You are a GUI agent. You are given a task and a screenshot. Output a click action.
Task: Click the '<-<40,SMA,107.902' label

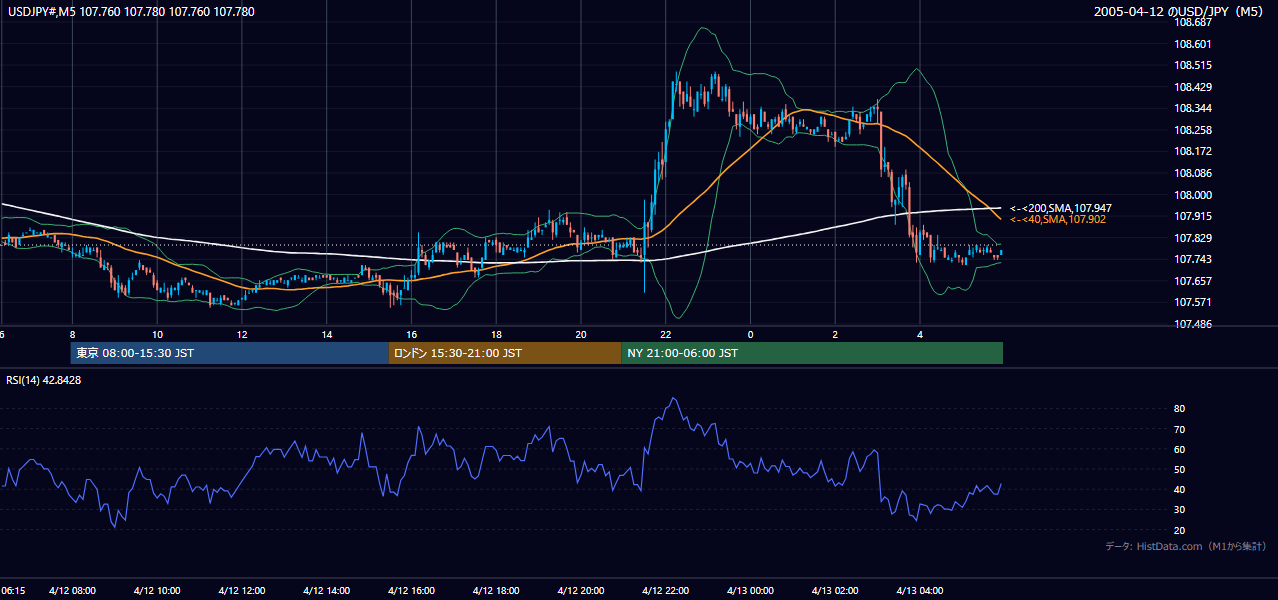coord(1057,219)
